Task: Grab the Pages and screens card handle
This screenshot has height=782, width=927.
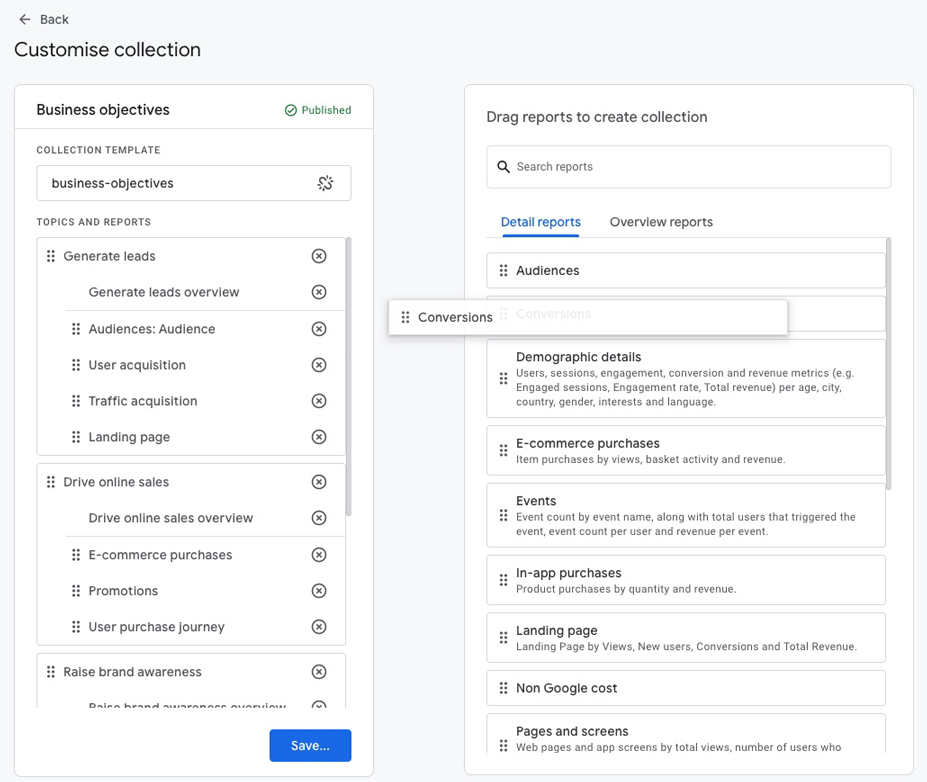Action: (x=503, y=745)
